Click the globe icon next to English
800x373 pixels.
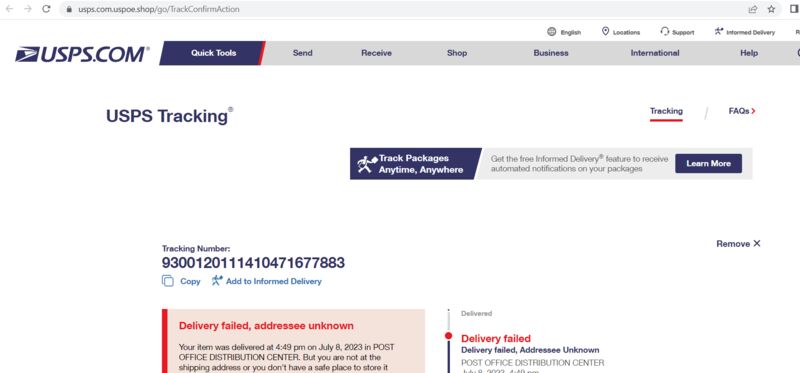pyautogui.click(x=551, y=32)
